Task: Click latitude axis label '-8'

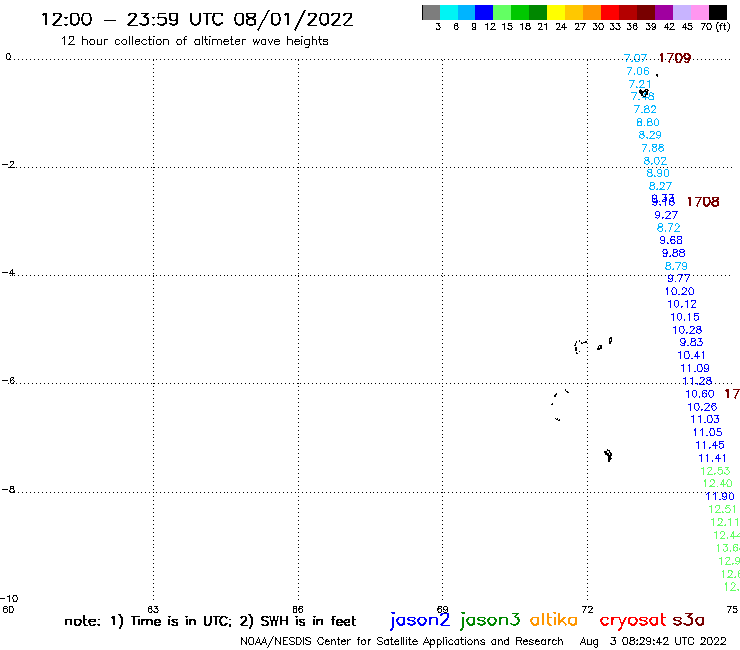Action: [8, 490]
